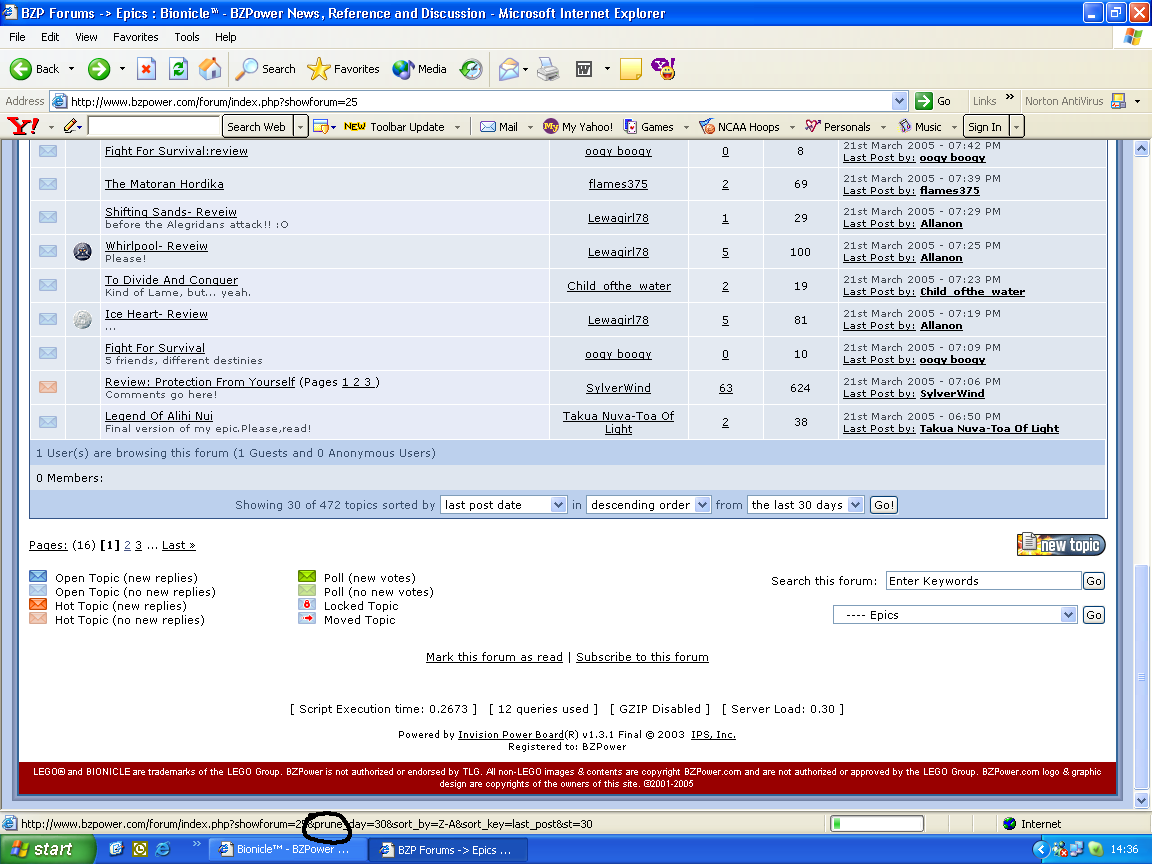
Task: Open Personals toolbar button
Action: [x=838, y=126]
